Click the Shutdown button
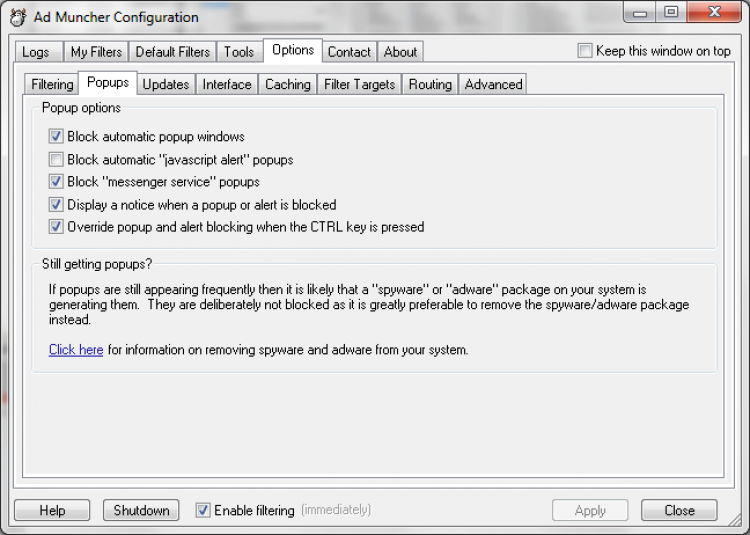The image size is (750, 535). [141, 510]
